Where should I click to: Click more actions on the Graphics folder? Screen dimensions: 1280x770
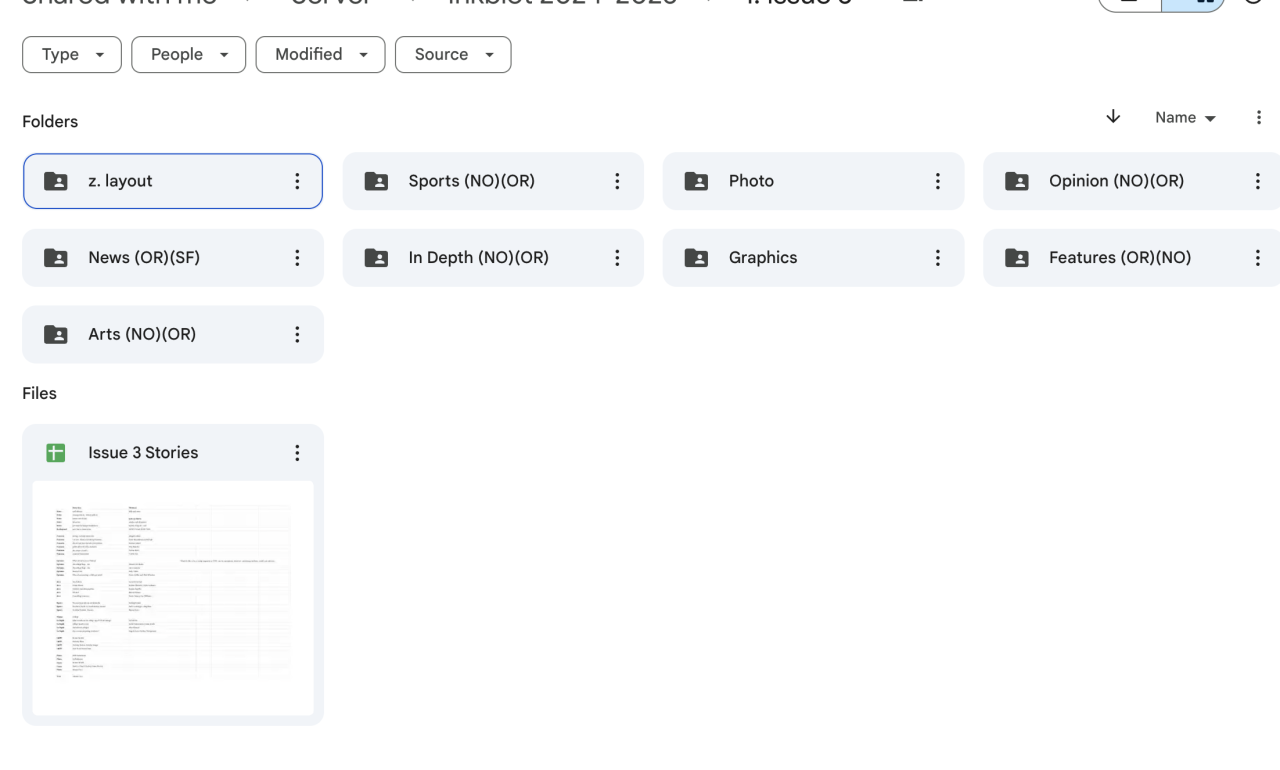[x=937, y=258]
